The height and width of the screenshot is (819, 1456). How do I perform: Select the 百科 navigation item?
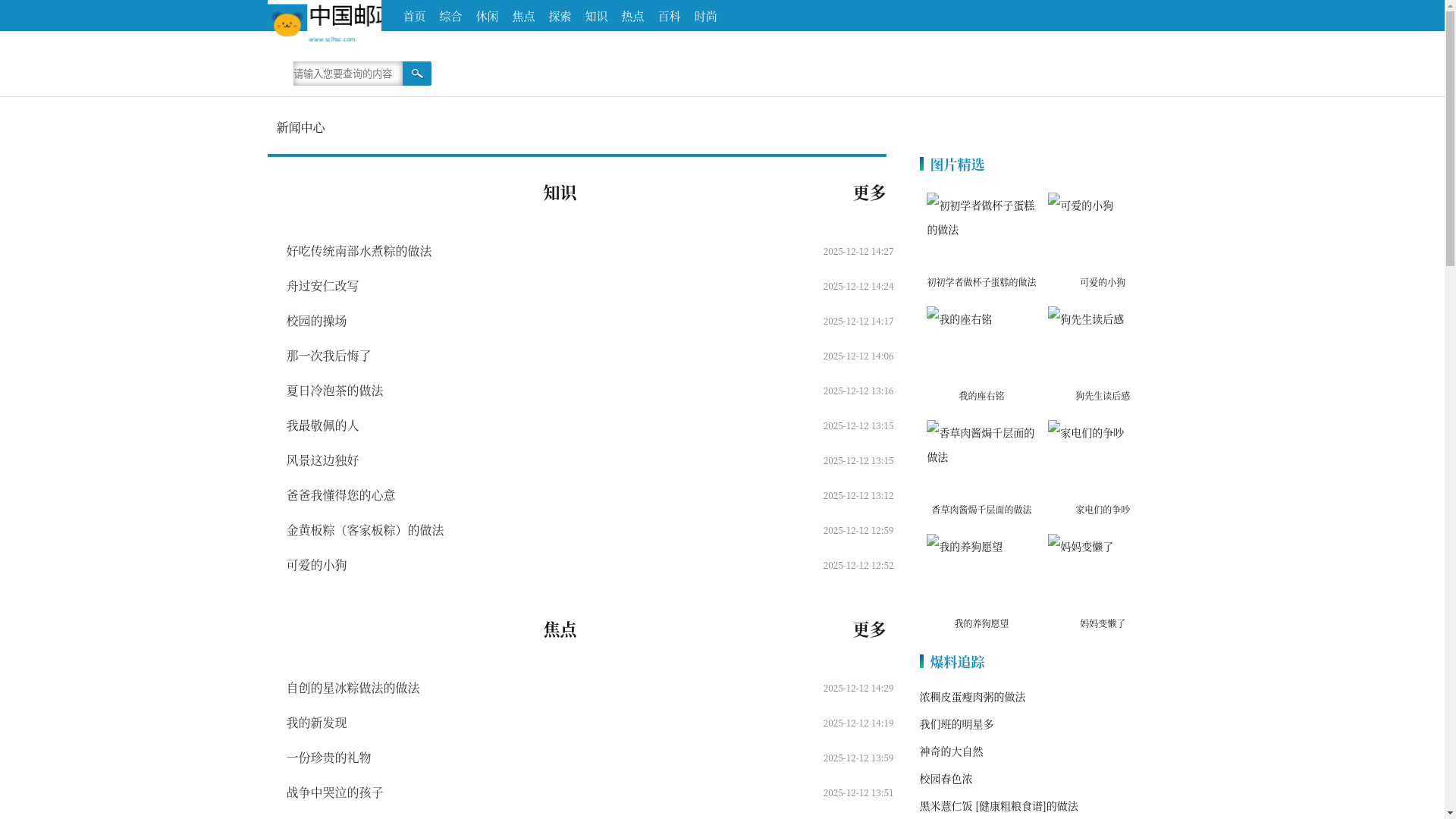point(669,16)
